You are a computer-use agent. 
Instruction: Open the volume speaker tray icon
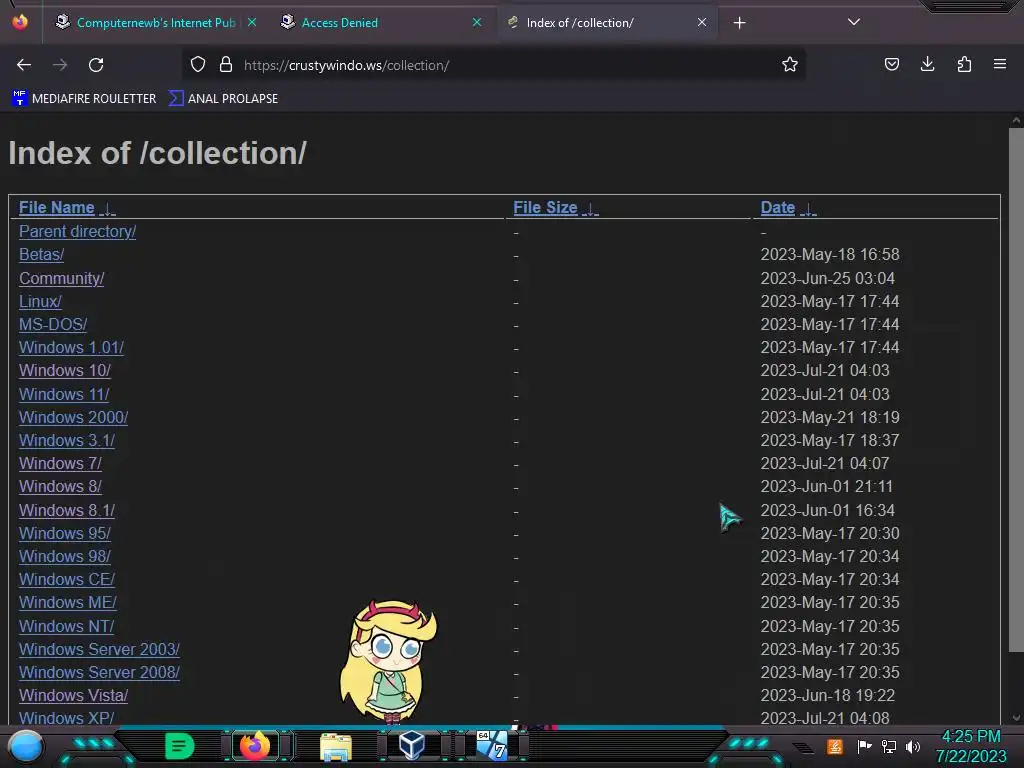(x=913, y=746)
